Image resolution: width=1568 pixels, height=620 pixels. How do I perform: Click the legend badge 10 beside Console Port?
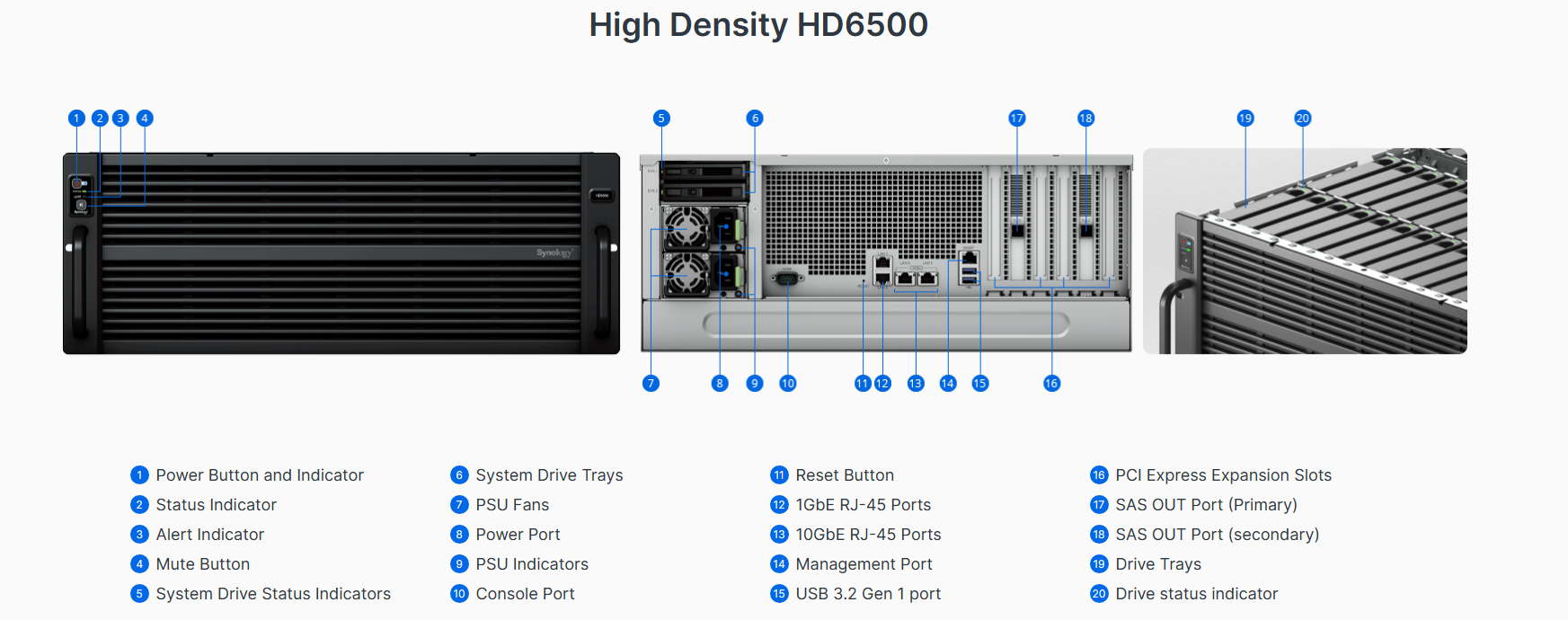coord(459,594)
